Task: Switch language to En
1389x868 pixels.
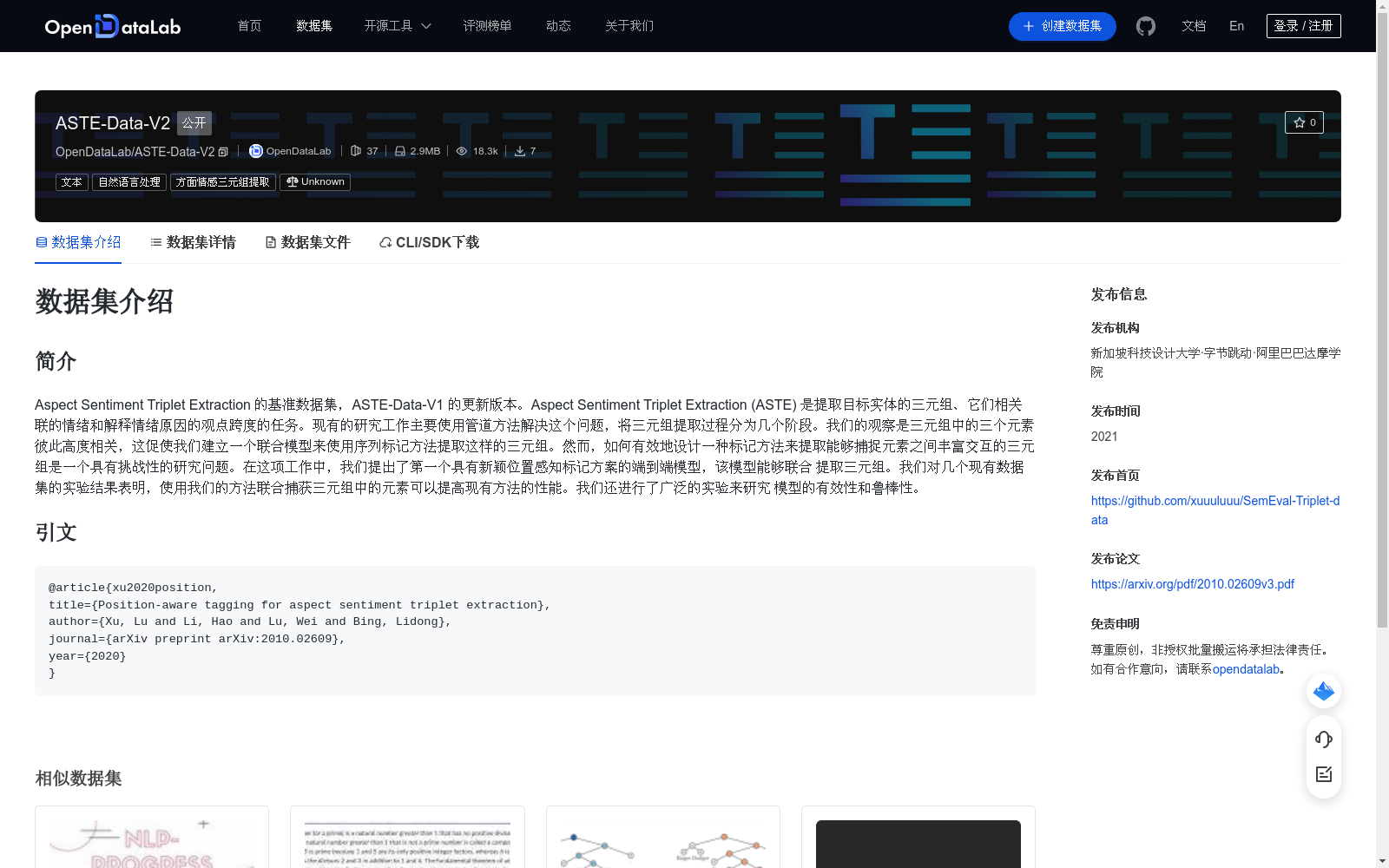Action: [1236, 26]
